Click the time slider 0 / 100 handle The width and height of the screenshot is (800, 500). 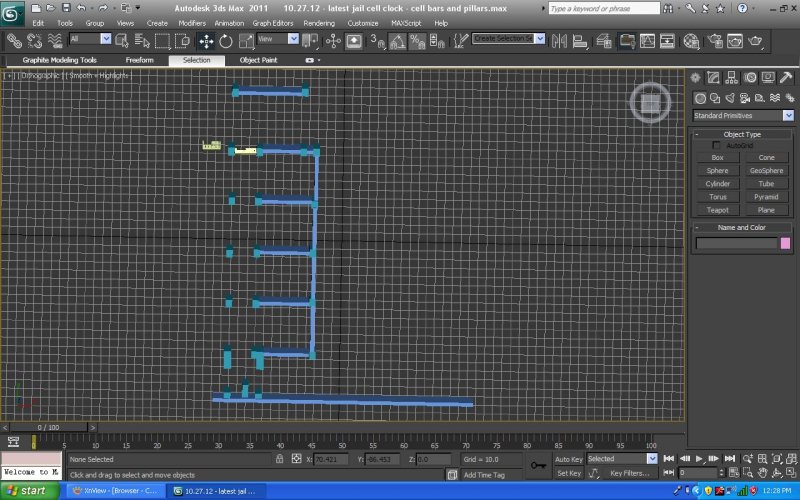[48, 427]
